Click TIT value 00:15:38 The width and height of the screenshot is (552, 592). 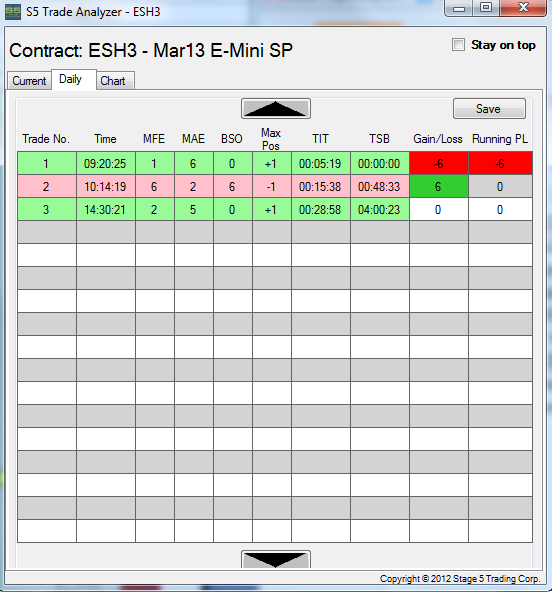pos(321,187)
